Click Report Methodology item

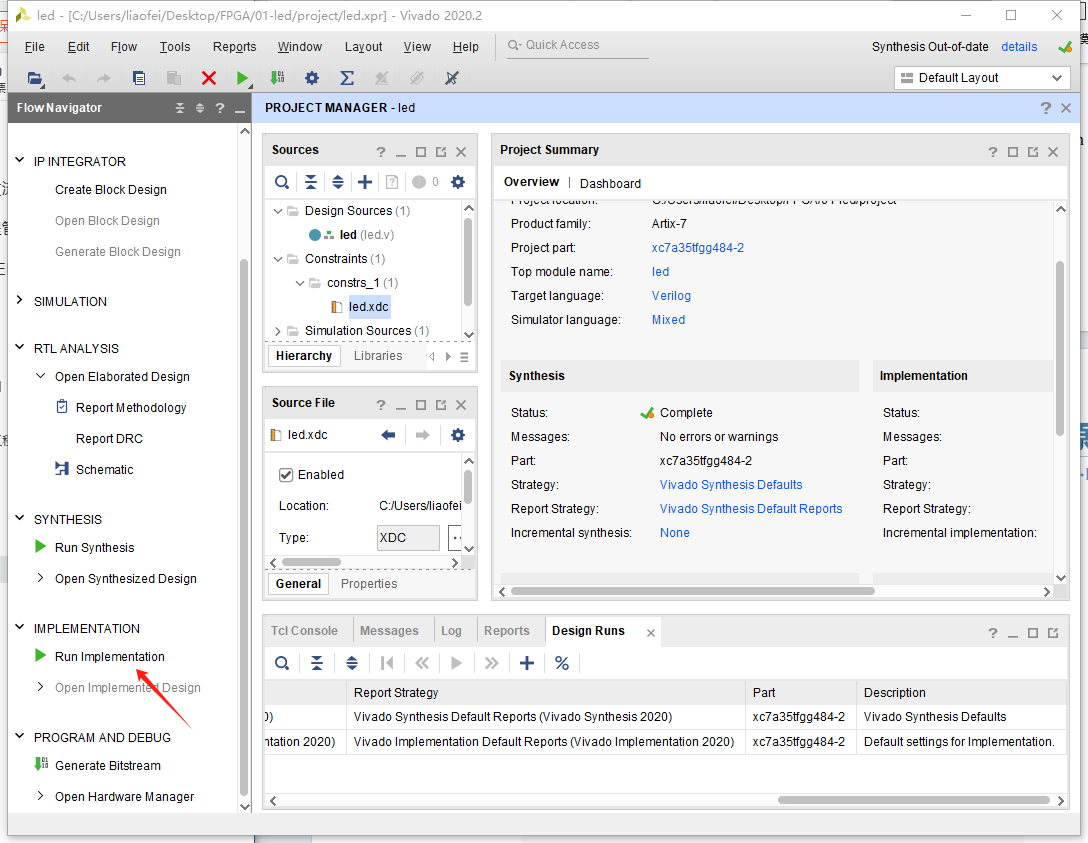click(x=130, y=407)
